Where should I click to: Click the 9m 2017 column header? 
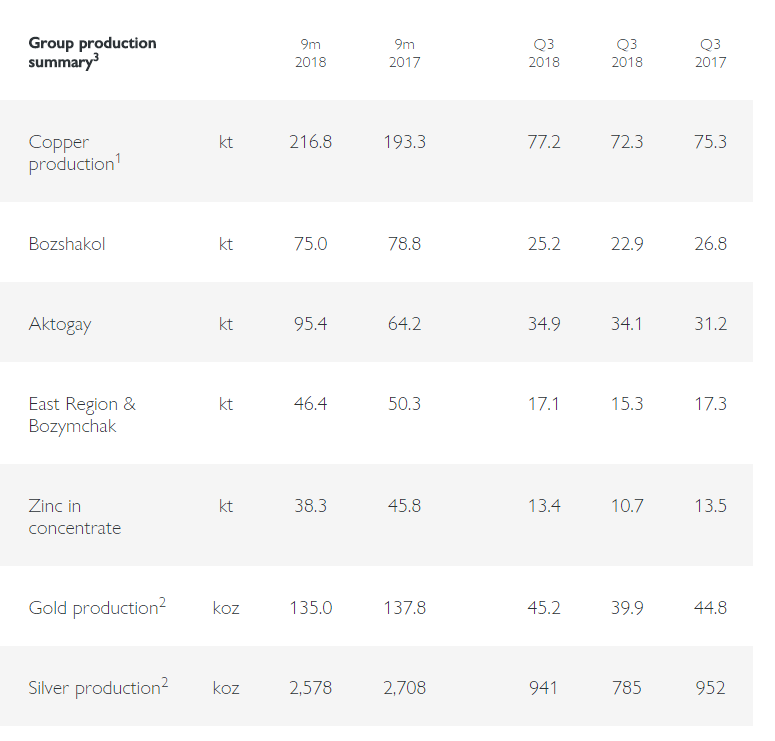click(x=404, y=53)
